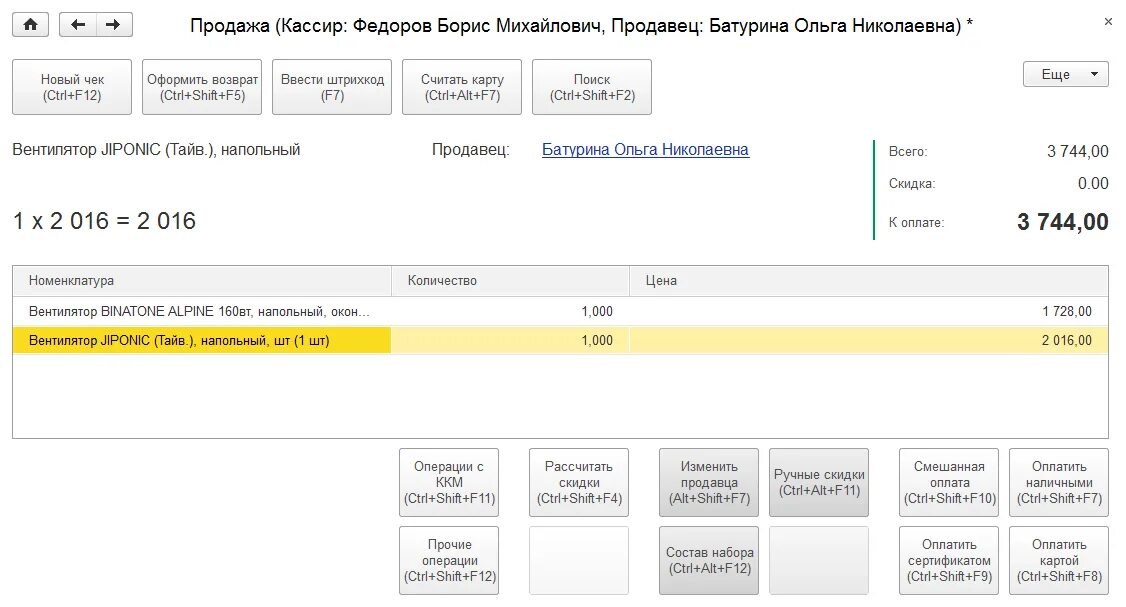Open the Еще dropdown menu
The height and width of the screenshot is (607, 1126).
coord(1066,74)
